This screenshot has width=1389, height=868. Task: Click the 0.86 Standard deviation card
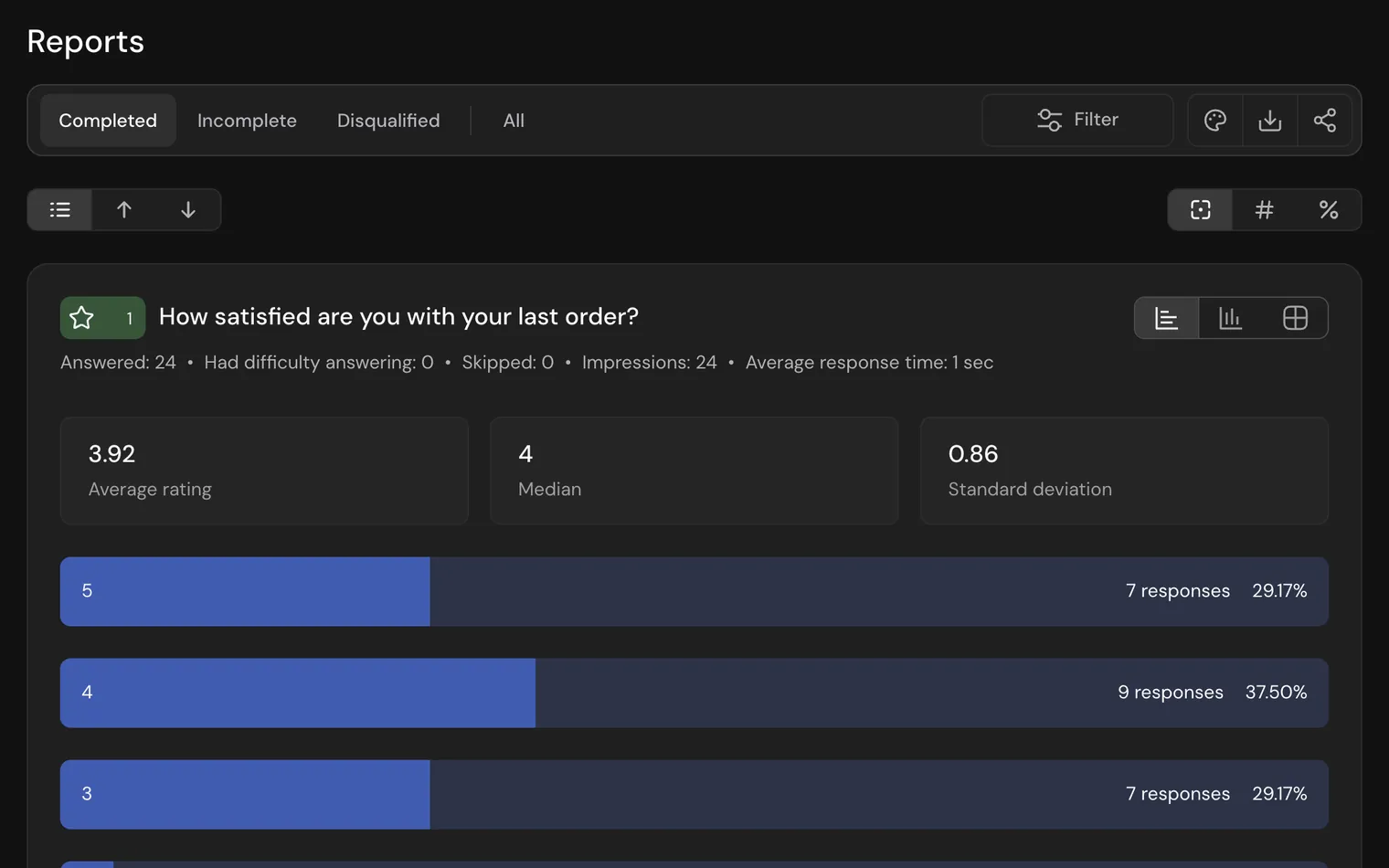click(x=1124, y=471)
